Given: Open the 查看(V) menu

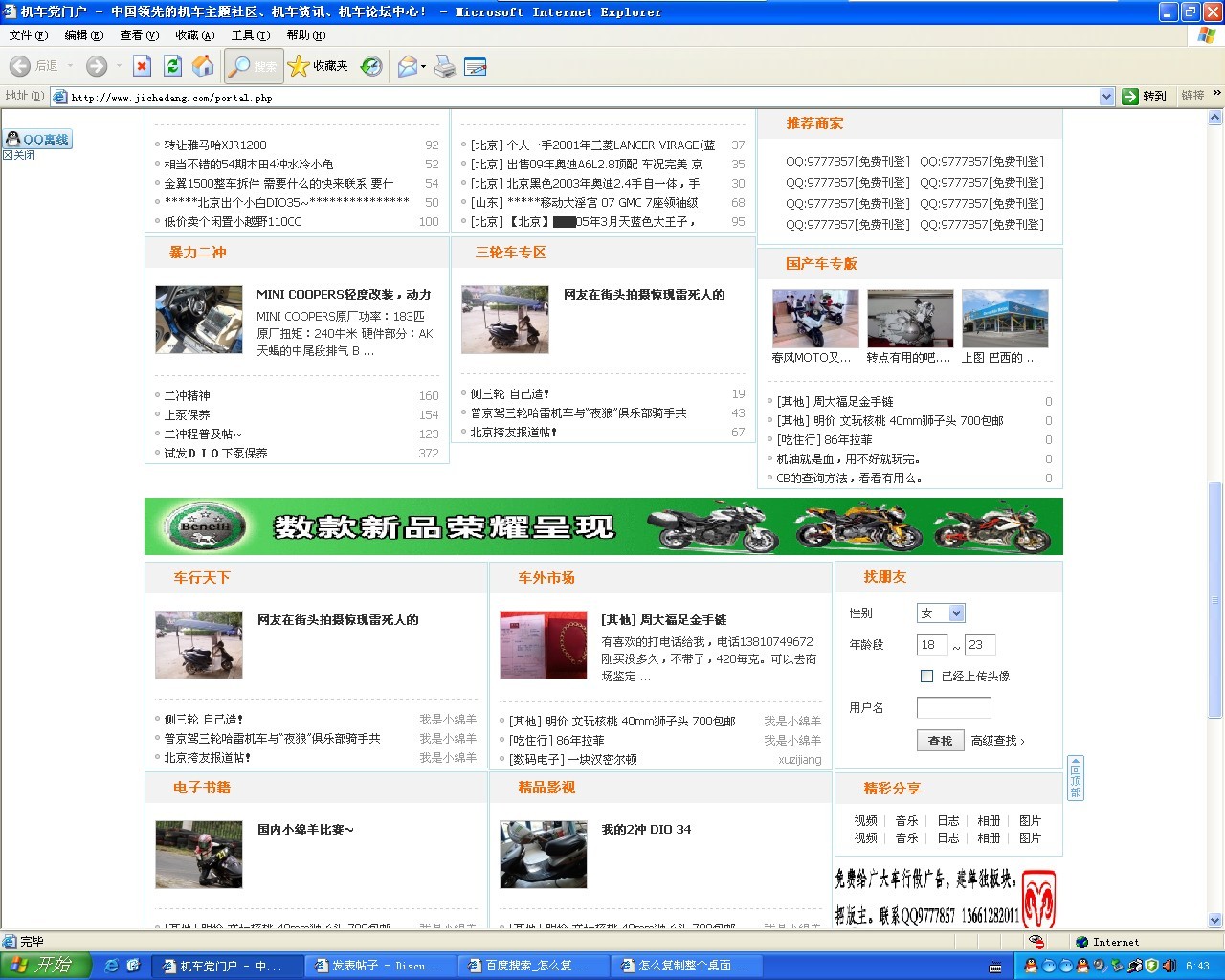Looking at the screenshot, I should click(x=139, y=35).
